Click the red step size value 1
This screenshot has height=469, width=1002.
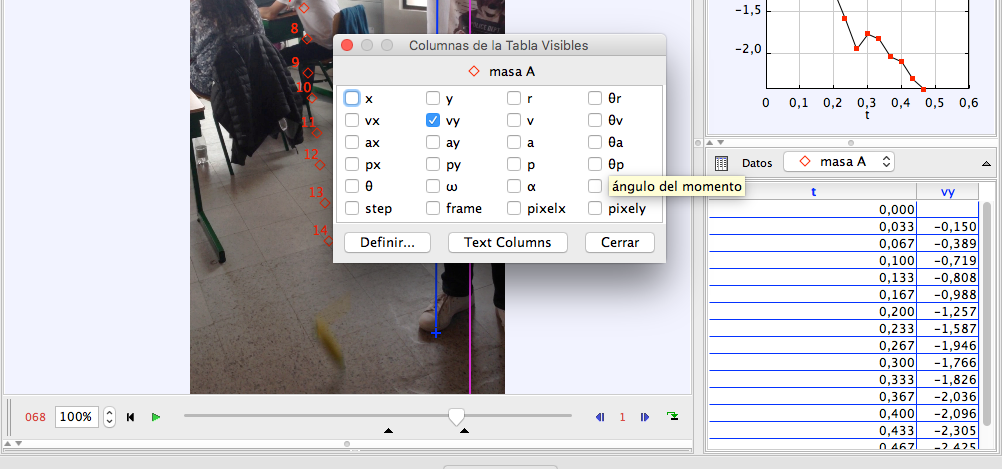pyautogui.click(x=622, y=417)
